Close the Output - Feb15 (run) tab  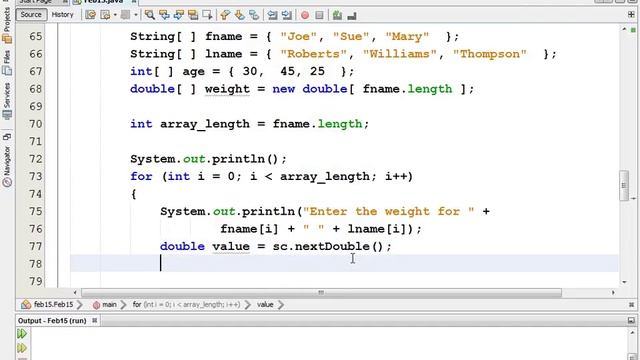[x=94, y=320]
